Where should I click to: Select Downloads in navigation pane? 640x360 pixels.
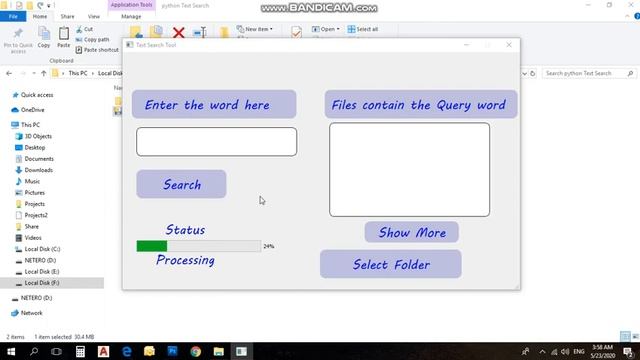pyautogui.click(x=38, y=170)
